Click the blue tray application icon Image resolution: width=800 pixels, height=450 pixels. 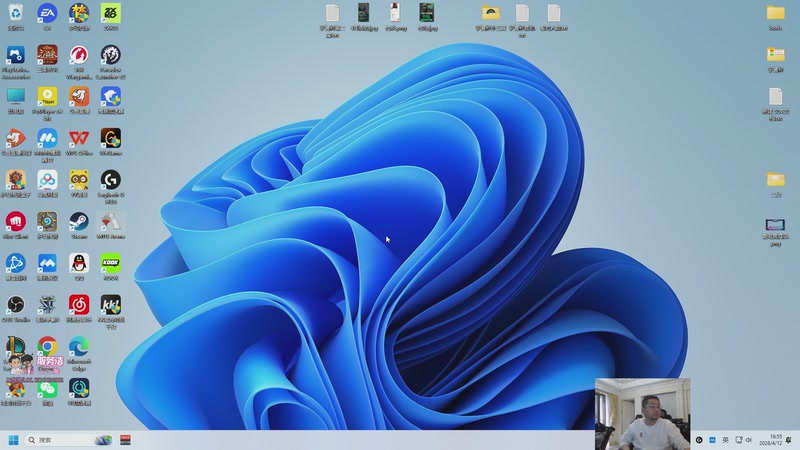pyautogui.click(x=712, y=440)
